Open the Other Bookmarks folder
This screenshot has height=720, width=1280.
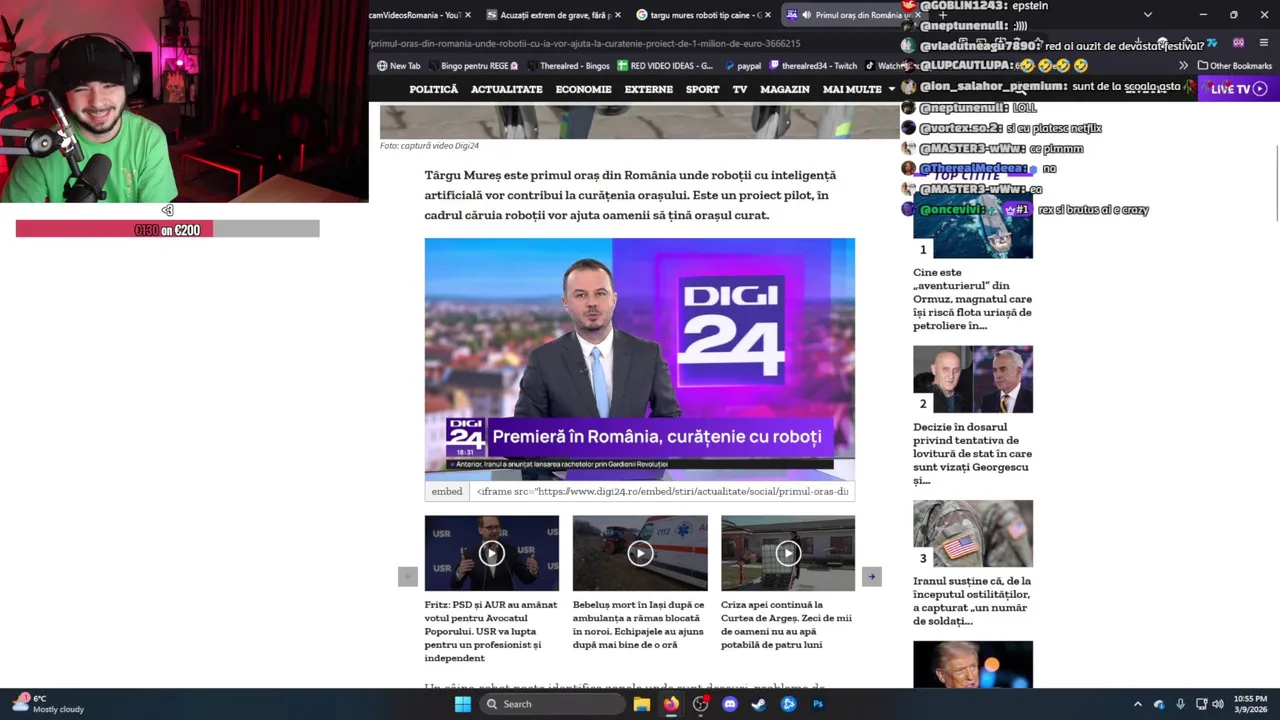(x=1234, y=66)
